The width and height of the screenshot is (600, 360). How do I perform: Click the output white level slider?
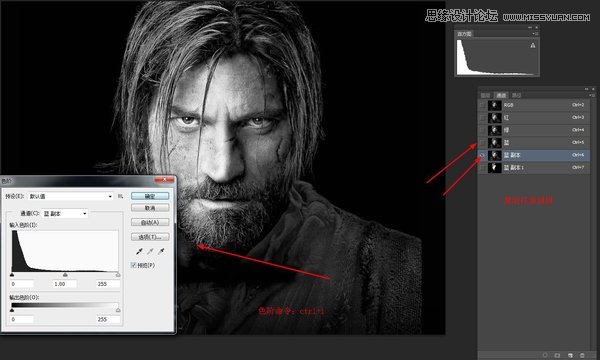point(118,310)
